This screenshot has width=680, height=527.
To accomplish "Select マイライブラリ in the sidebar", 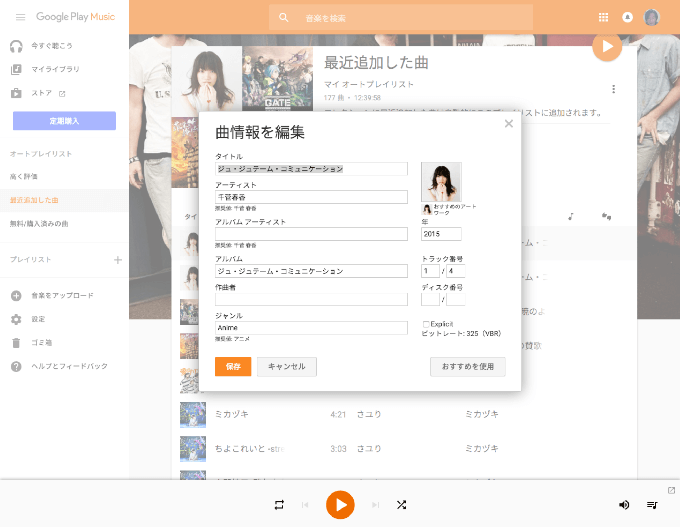I will pyautogui.click(x=55, y=69).
